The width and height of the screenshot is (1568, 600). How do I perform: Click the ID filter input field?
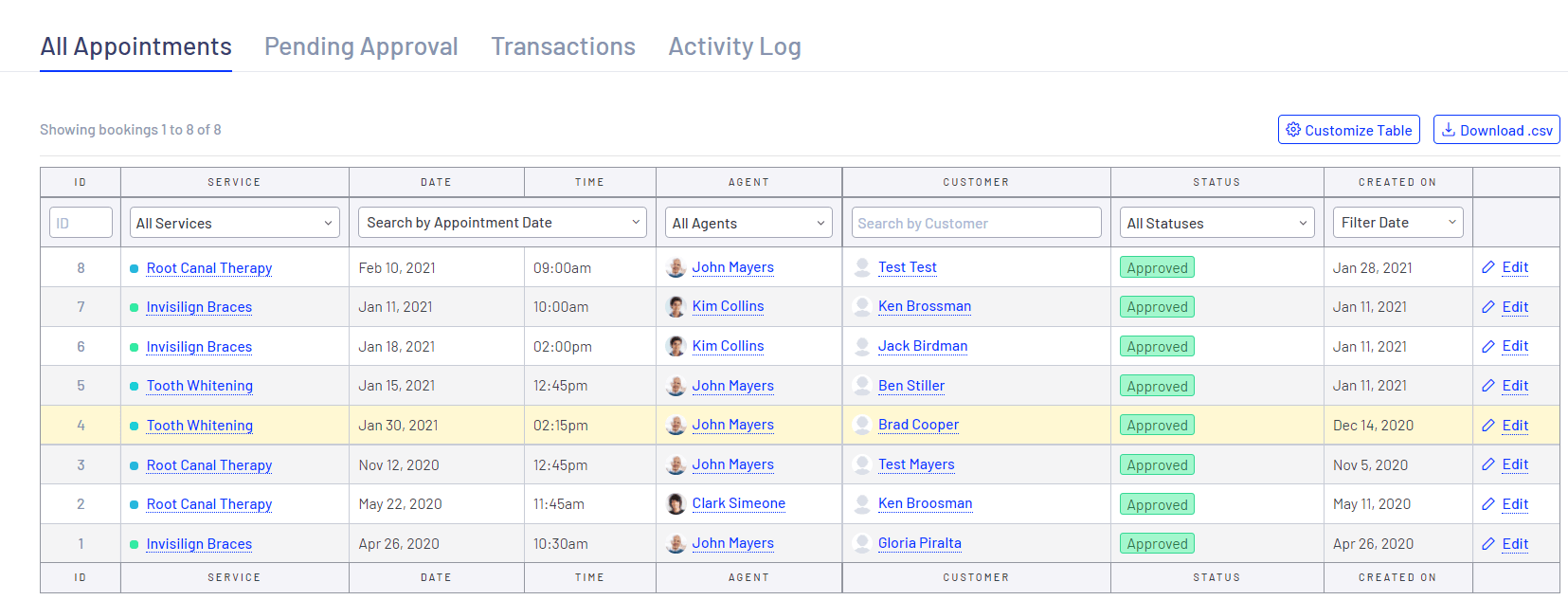click(81, 223)
